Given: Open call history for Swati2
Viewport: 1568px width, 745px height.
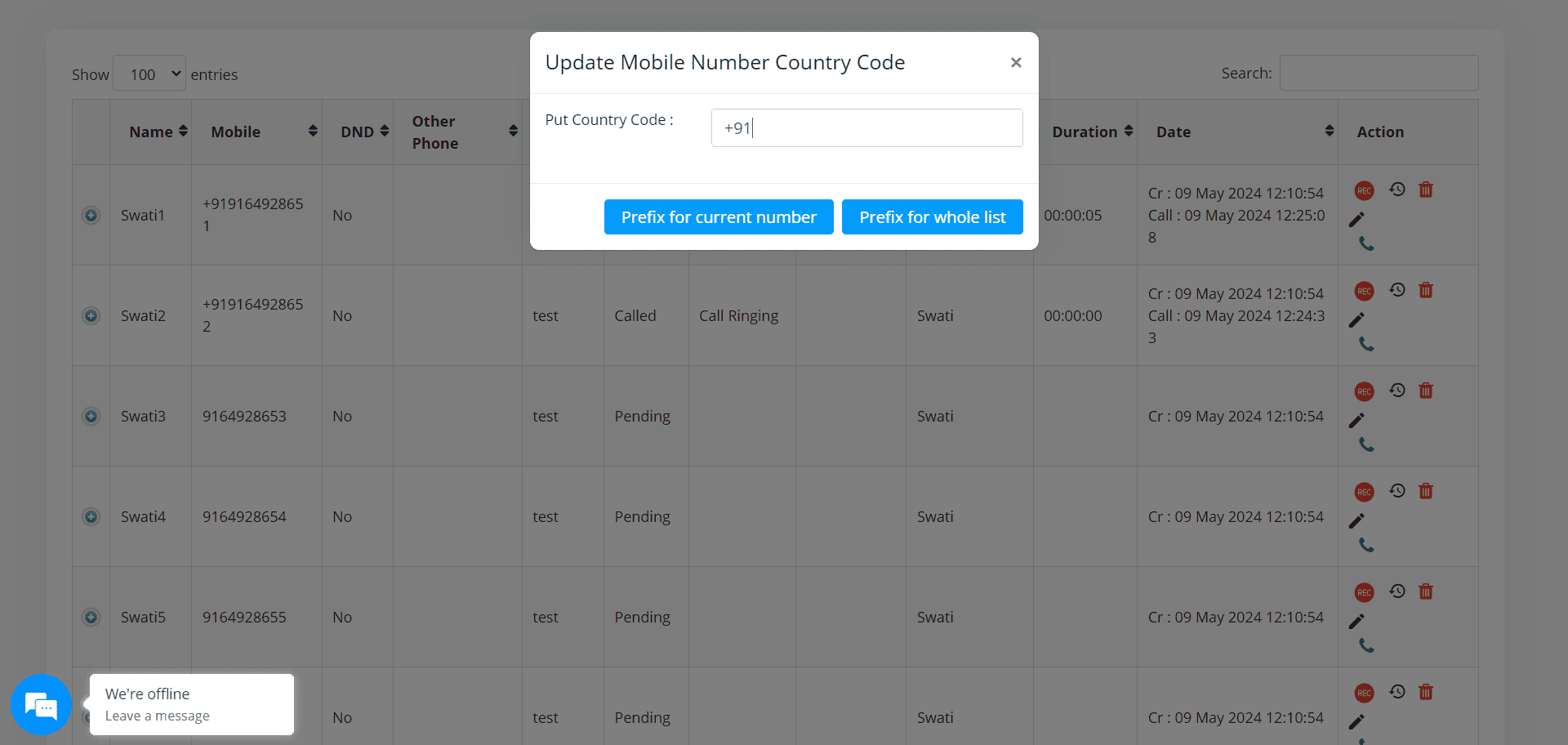Looking at the screenshot, I should 1397,290.
